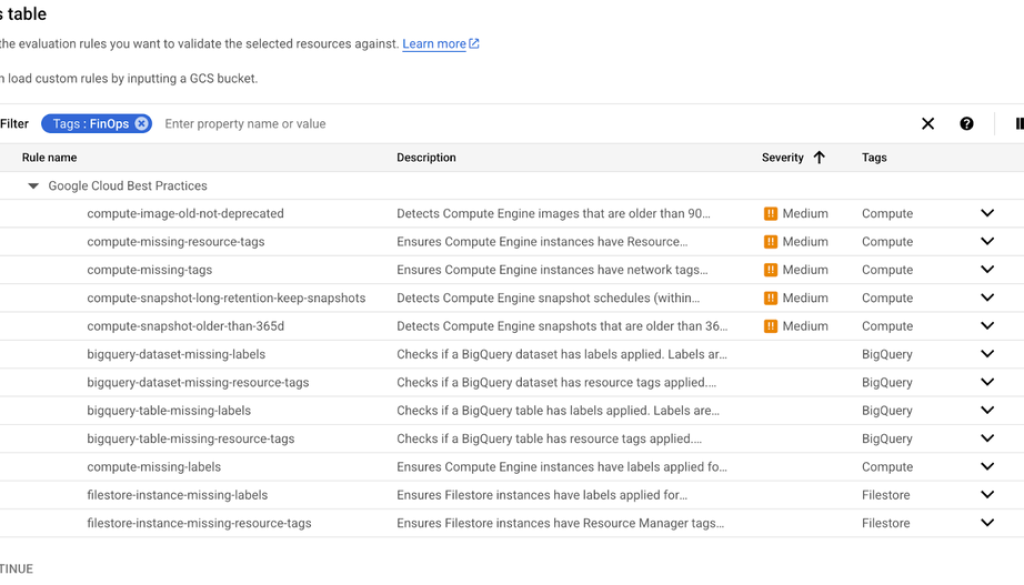Click the help question mark icon
Viewport: 1024px width, 585px height.
click(966, 123)
